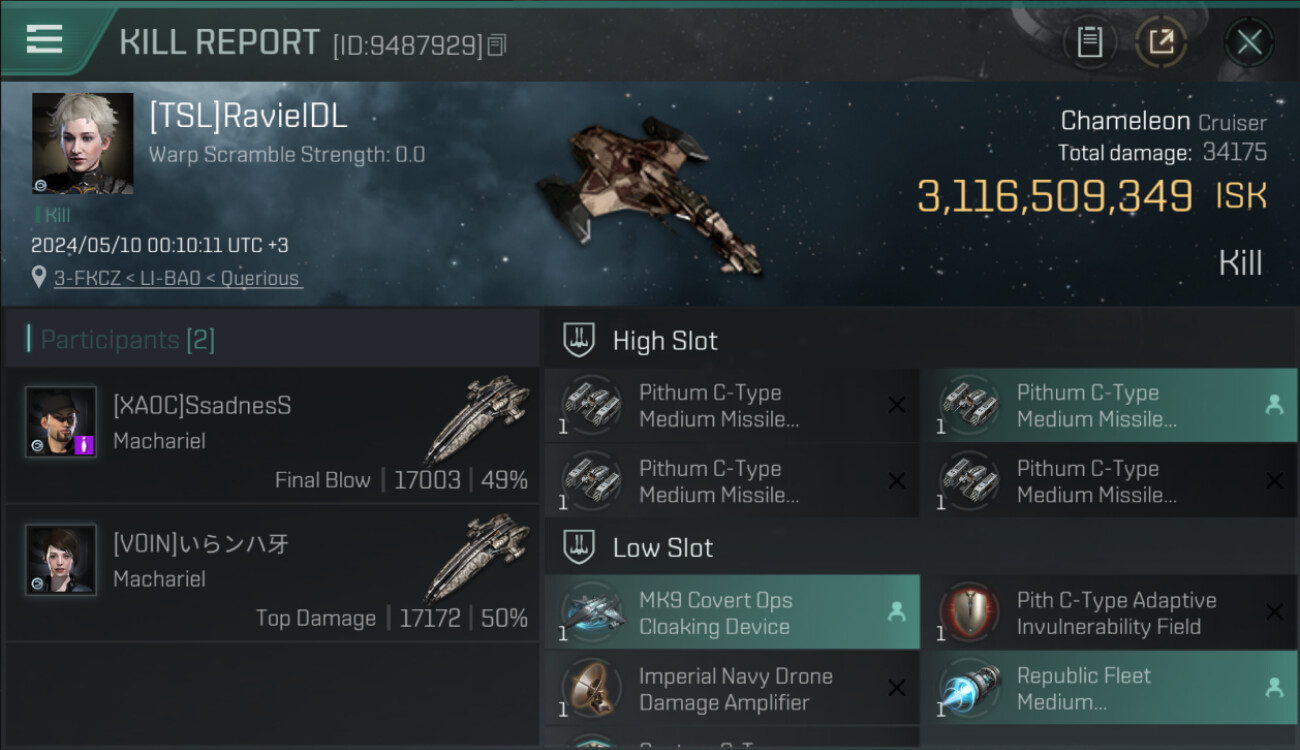Screen dimensions: 1300x750
Task: Open the hamburger menu
Action: 44,40
